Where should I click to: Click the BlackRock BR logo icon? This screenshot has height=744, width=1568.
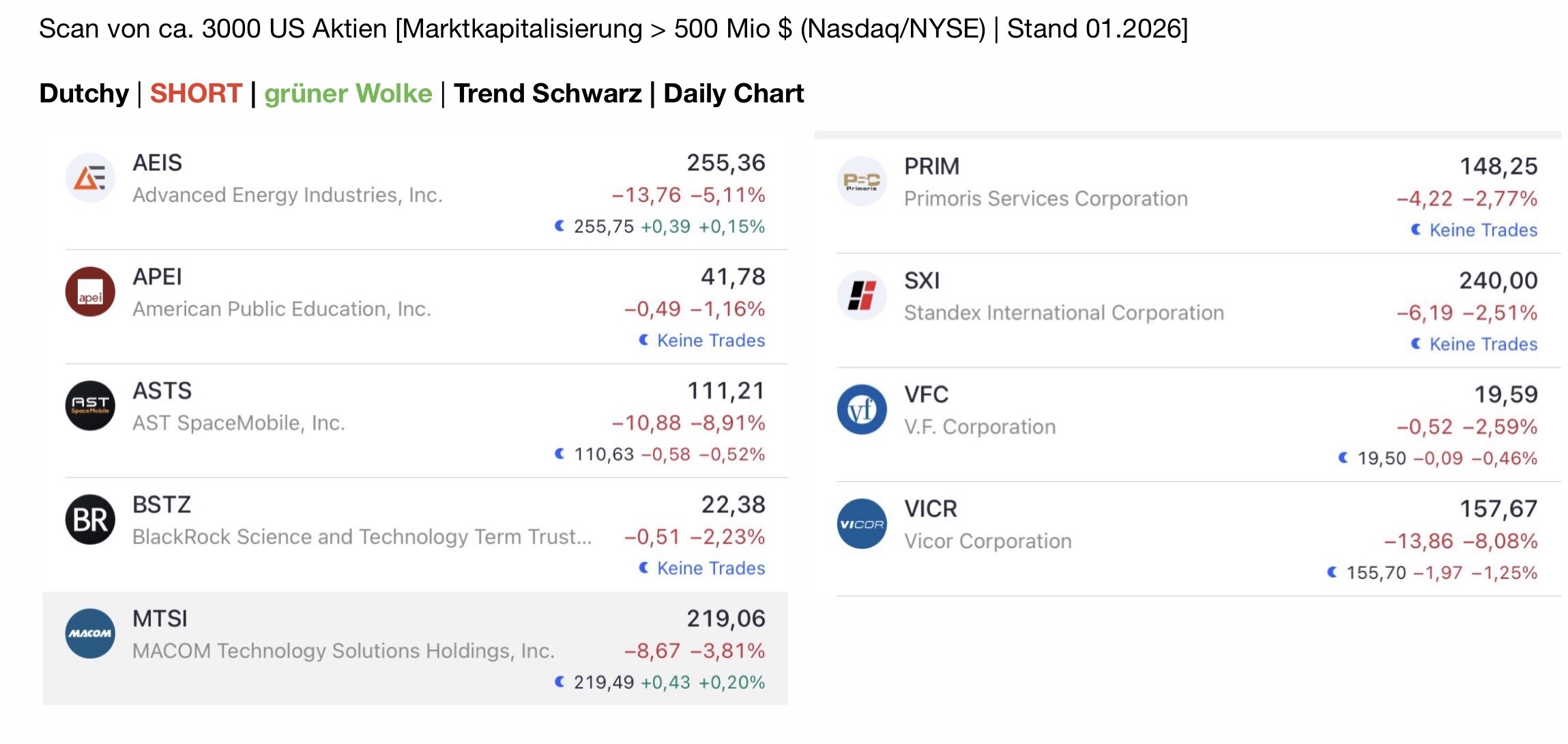click(90, 520)
